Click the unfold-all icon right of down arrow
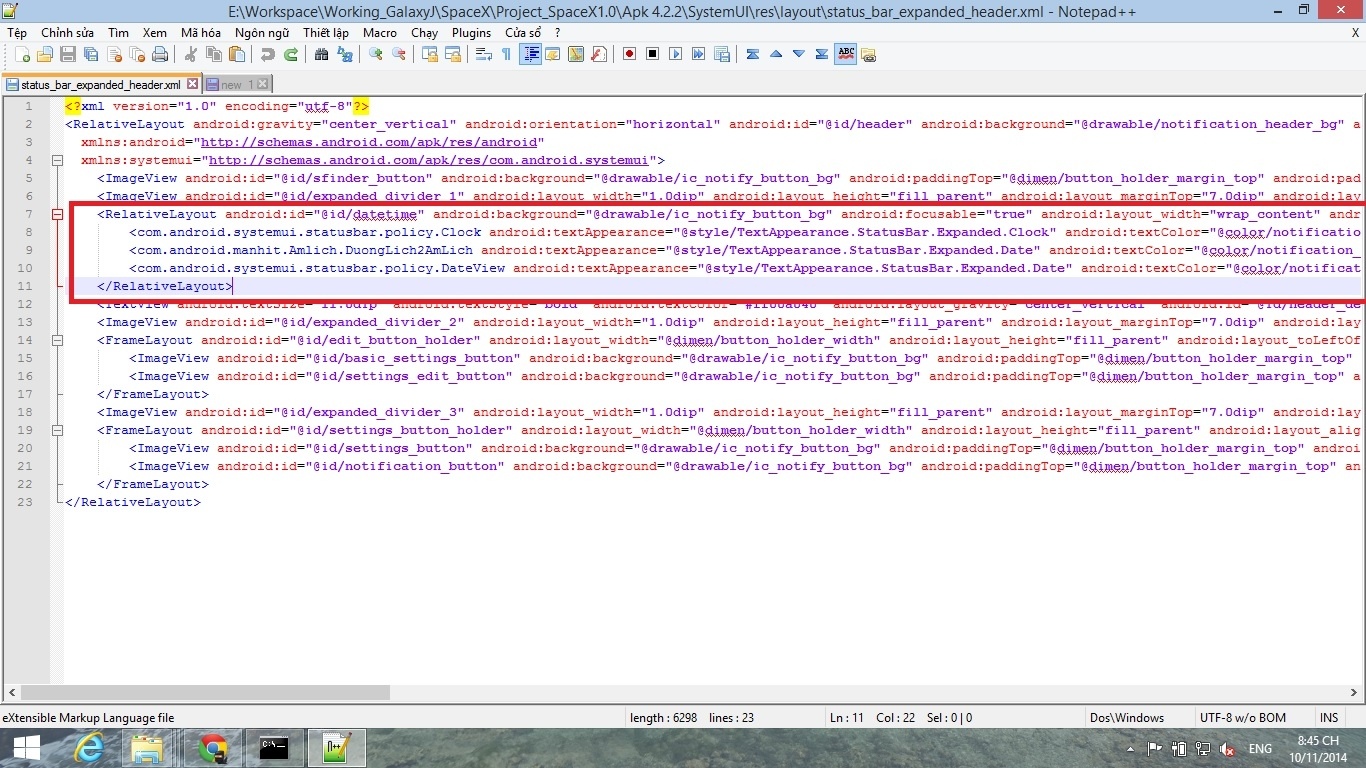The image size is (1366, 768). coord(822,54)
